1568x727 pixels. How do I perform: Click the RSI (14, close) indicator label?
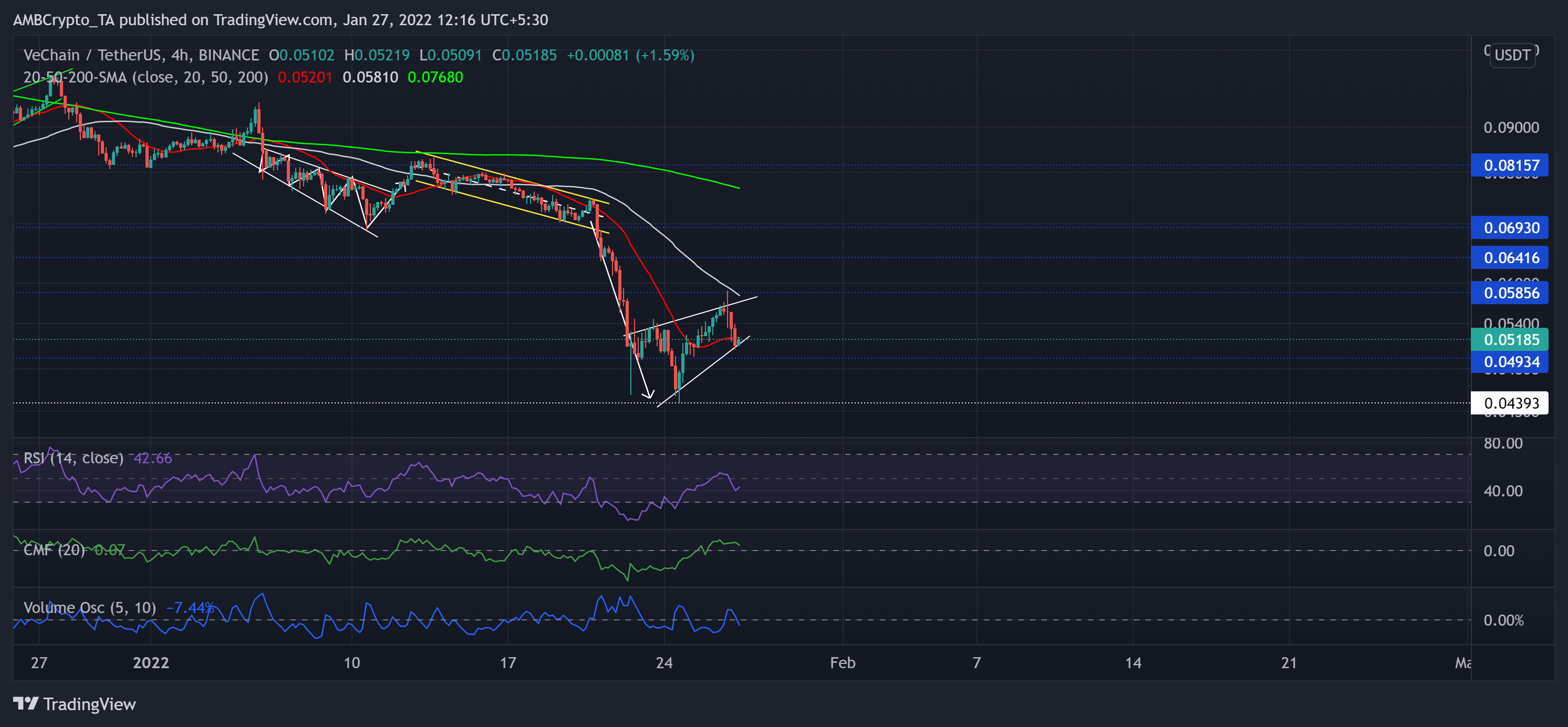tap(73, 458)
